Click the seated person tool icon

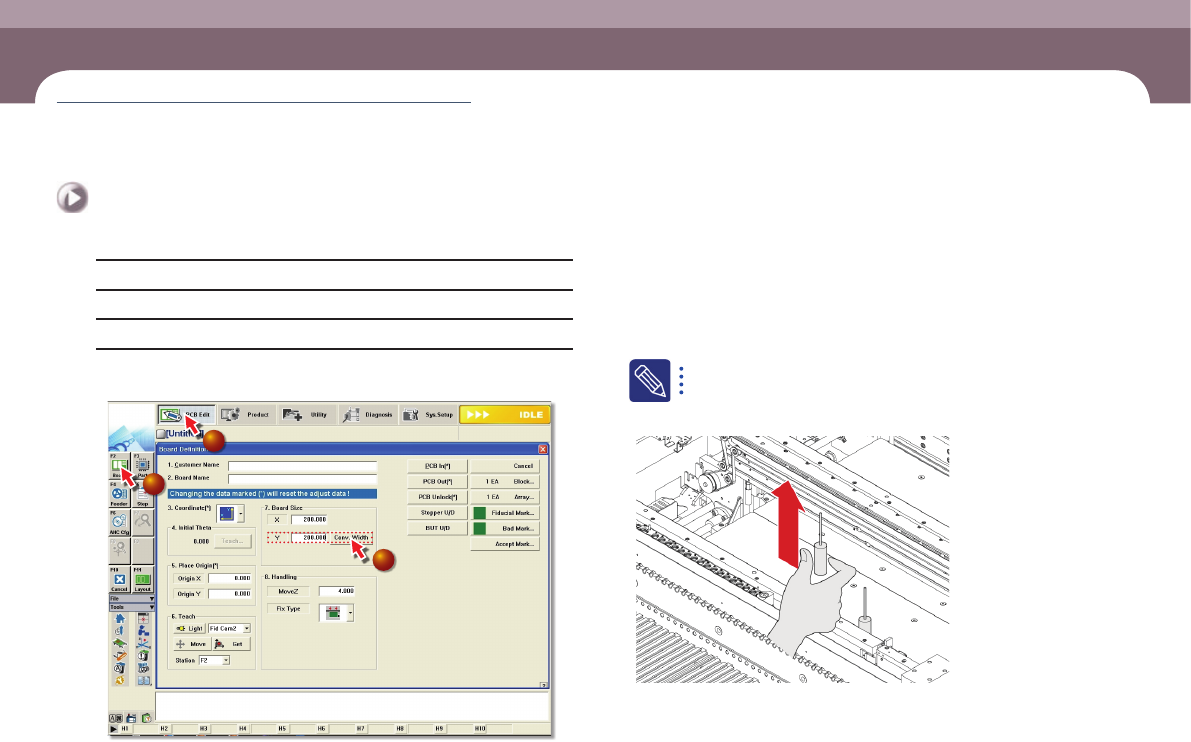point(144,631)
